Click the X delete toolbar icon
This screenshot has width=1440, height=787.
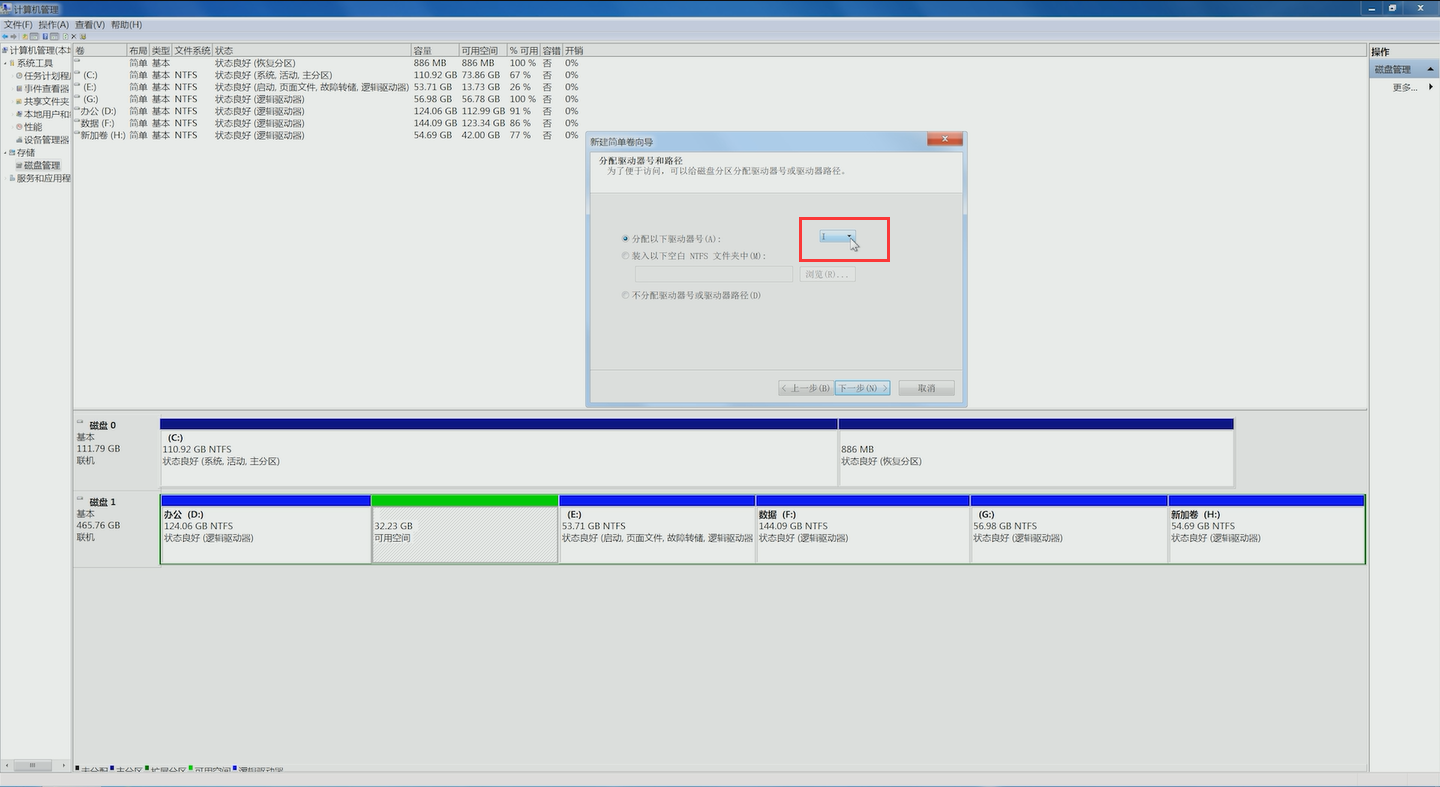click(x=74, y=37)
